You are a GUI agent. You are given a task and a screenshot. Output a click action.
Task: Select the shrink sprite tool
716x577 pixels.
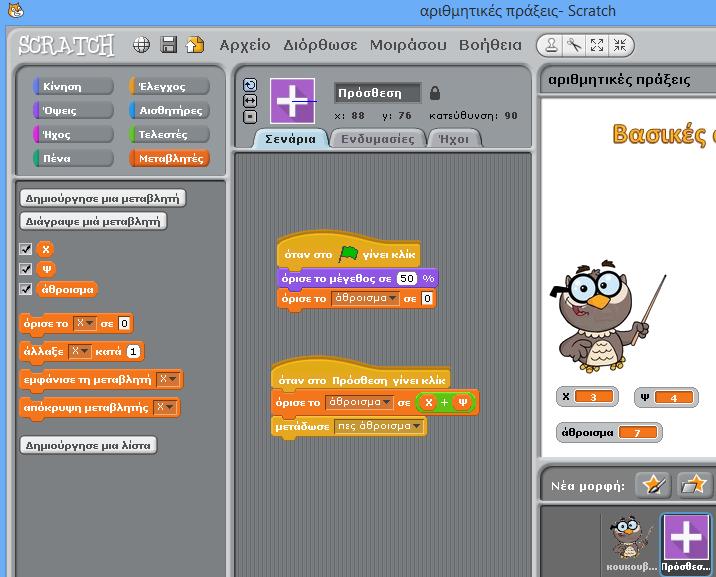(x=620, y=45)
